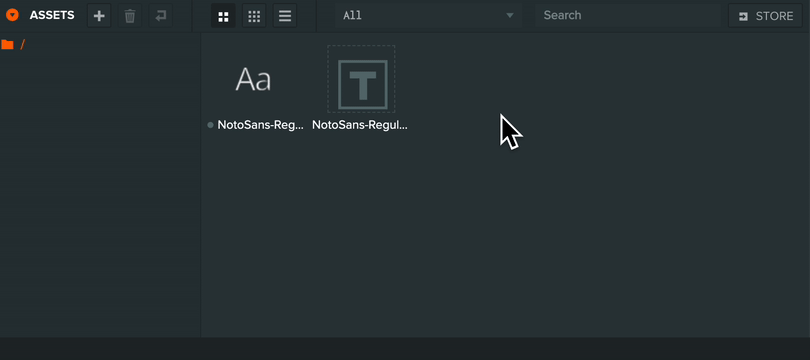Collapse the Assets panel via orange arrow icon
The width and height of the screenshot is (810, 360).
click(x=12, y=15)
